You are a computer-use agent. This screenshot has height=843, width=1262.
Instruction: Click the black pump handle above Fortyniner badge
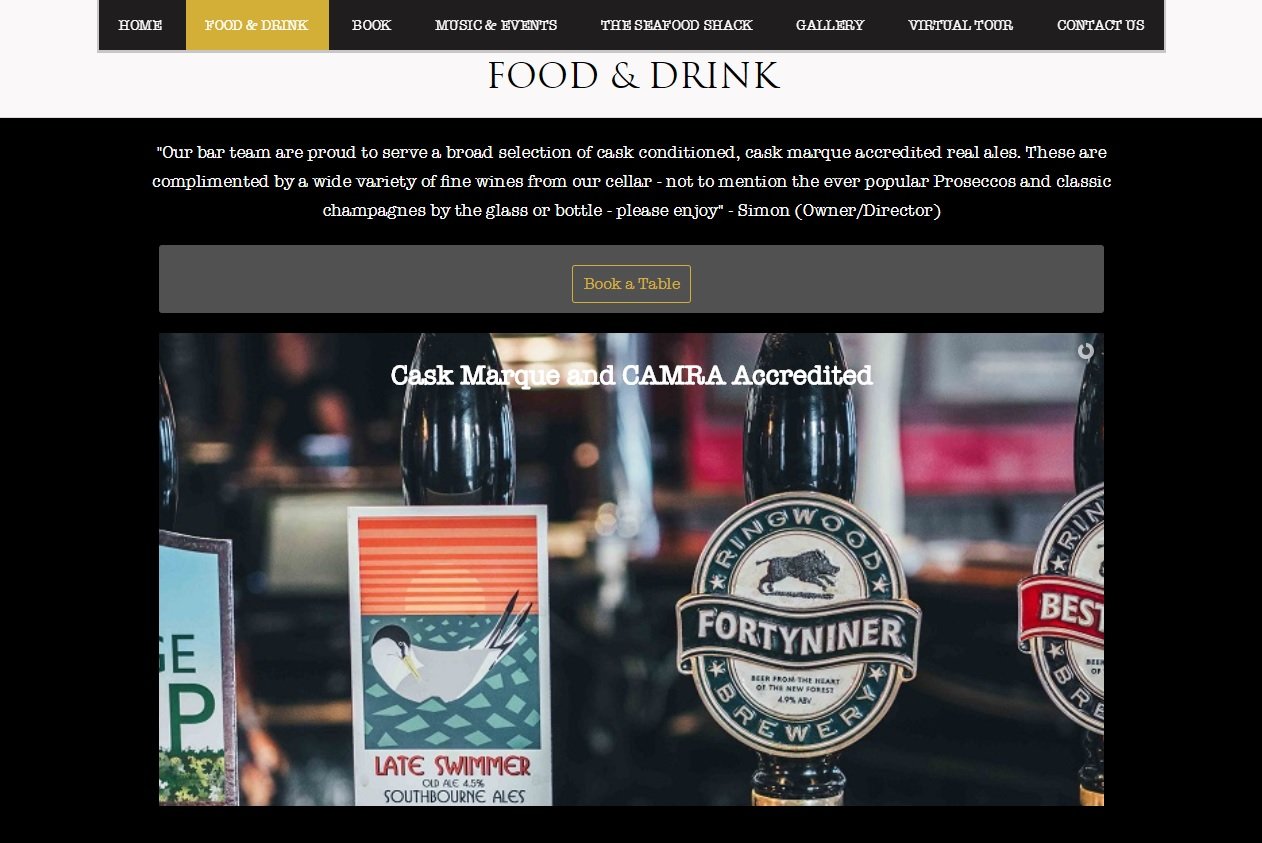point(798,420)
